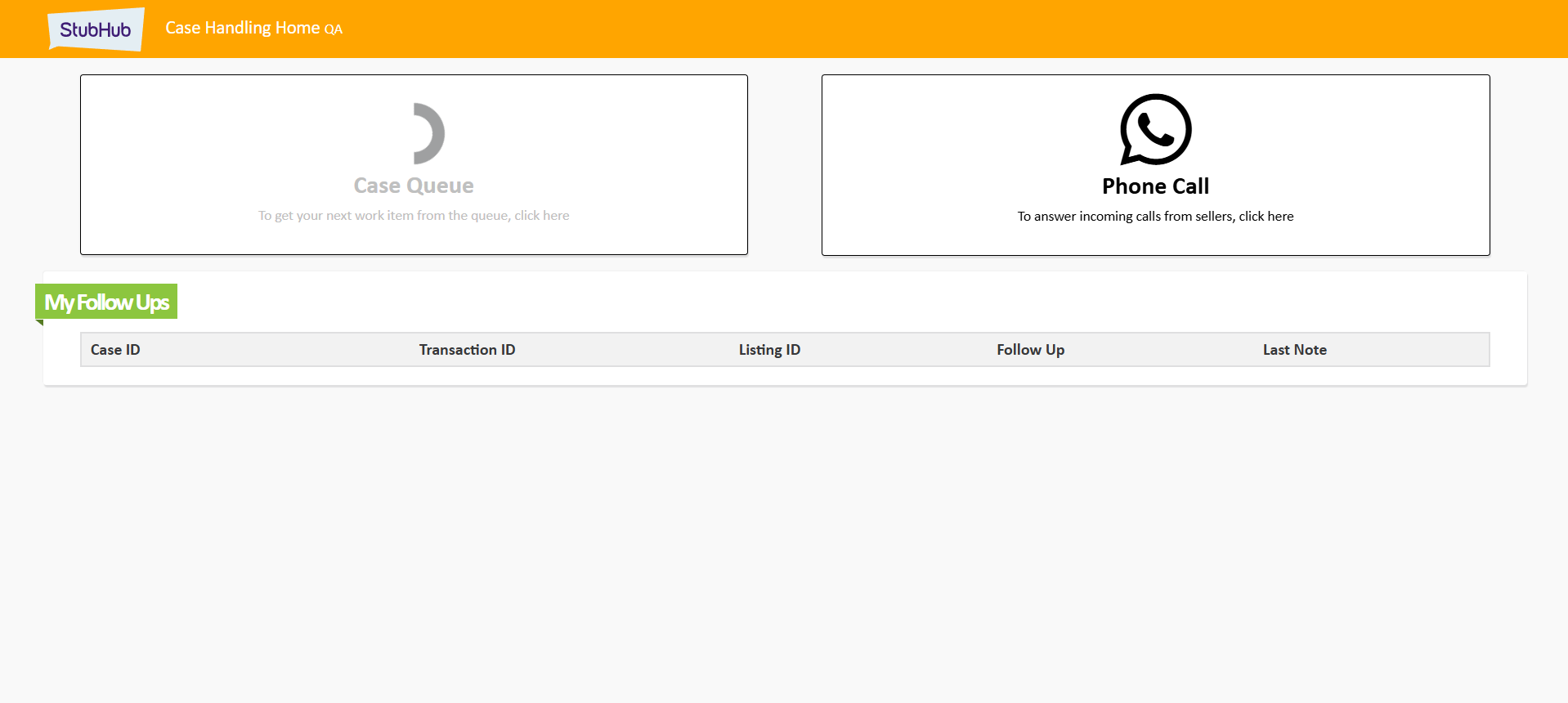Click empty space in the orange header bar
This screenshot has height=703, width=1568.
pos(899,29)
